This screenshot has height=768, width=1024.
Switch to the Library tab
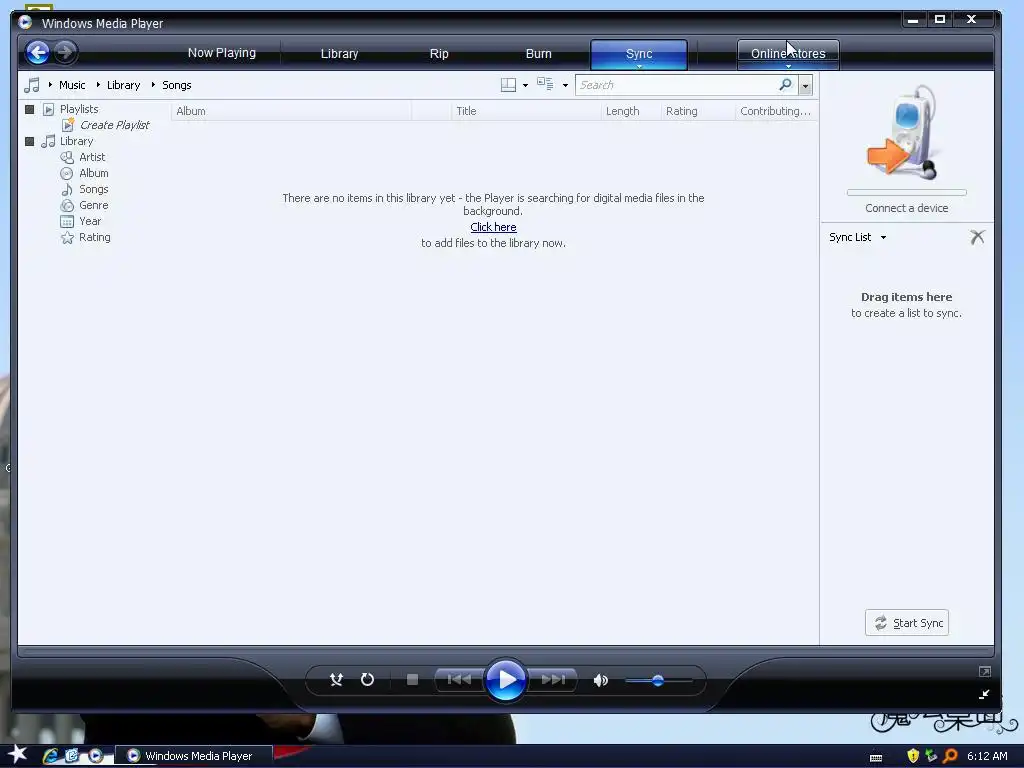[339, 54]
